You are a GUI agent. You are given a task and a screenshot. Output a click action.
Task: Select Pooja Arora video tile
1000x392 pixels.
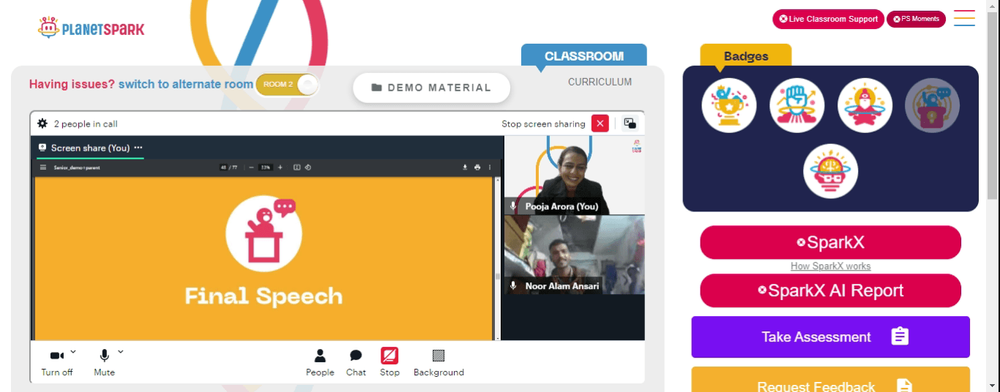[574, 175]
